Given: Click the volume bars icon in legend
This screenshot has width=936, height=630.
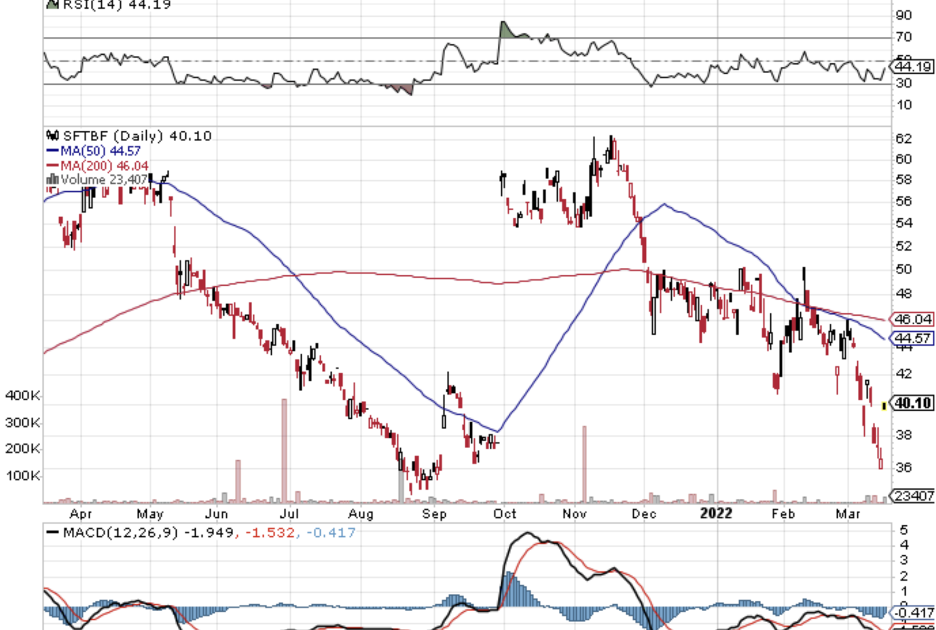Looking at the screenshot, I should (x=53, y=179).
